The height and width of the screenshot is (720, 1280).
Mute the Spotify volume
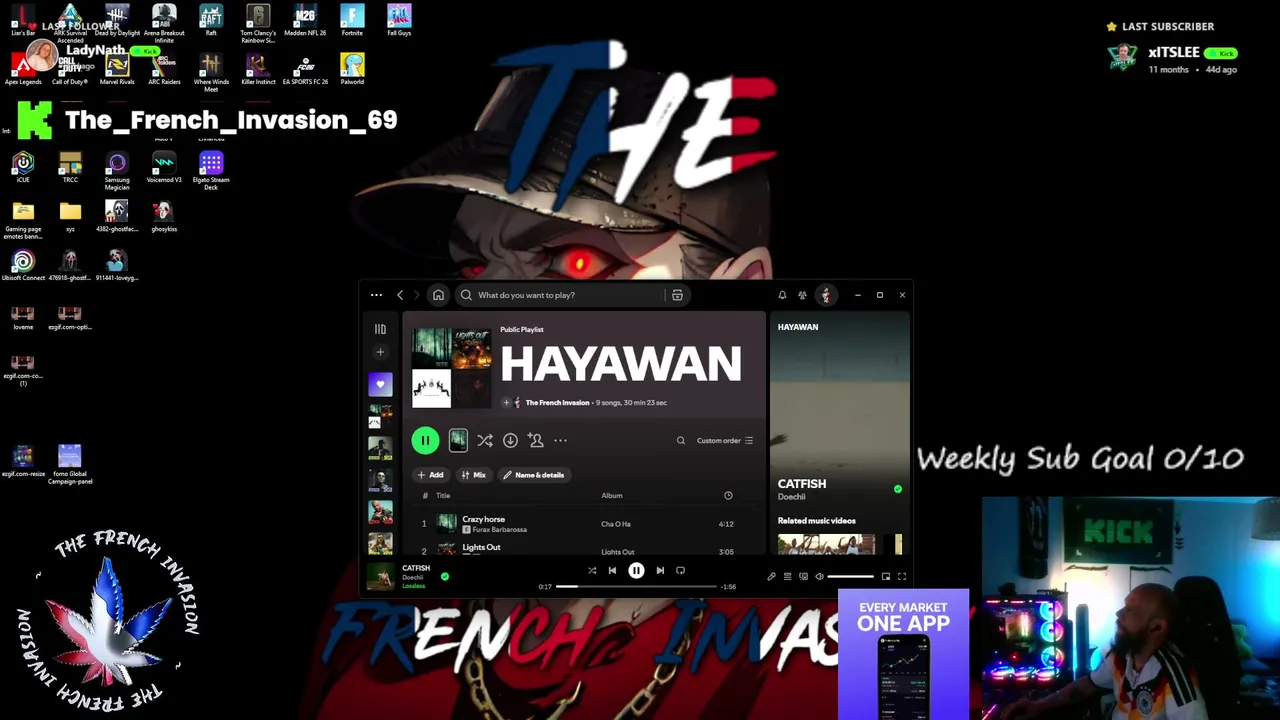[819, 576]
